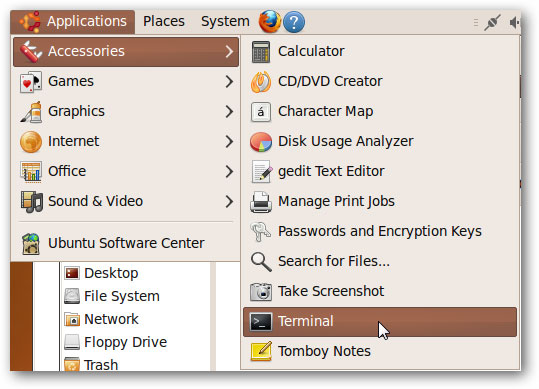This screenshot has width=539, height=389.
Task: Open the Firefox browser launcher icon
Action: pyautogui.click(x=270, y=21)
